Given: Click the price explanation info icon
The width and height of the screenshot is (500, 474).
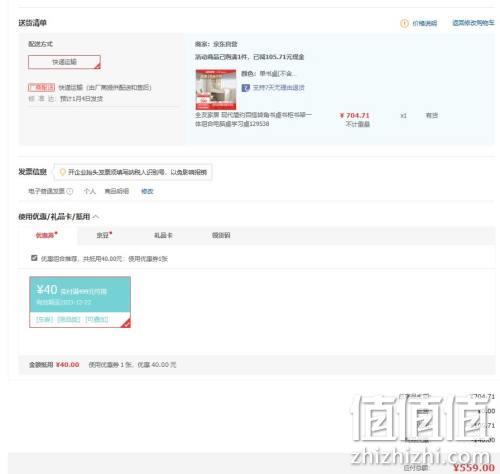Looking at the screenshot, I should click(x=404, y=23).
